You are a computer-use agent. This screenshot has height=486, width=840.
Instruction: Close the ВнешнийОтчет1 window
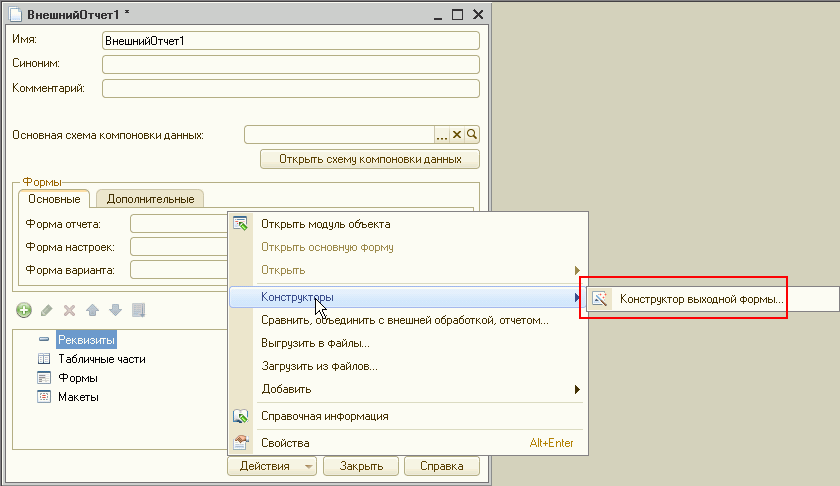(478, 14)
